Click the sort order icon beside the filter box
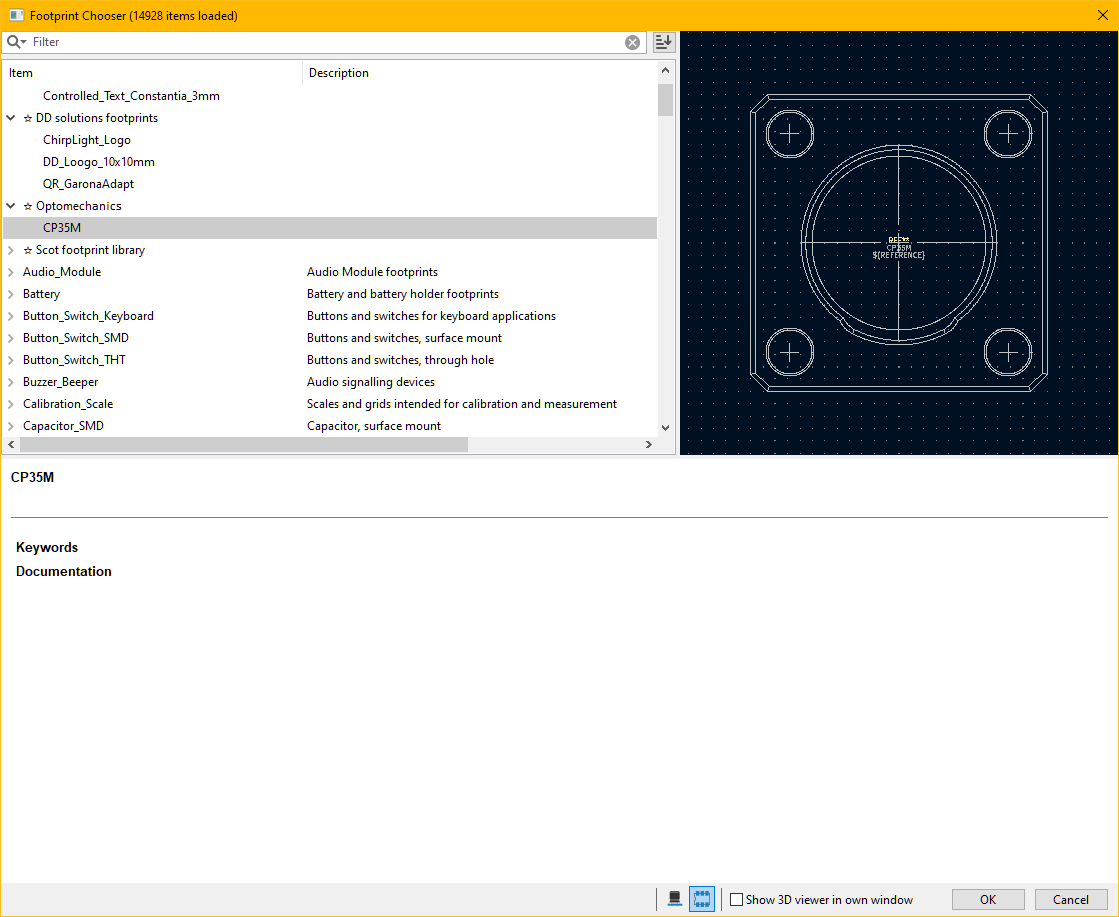Screen dimensions: 1119x917 [664, 42]
